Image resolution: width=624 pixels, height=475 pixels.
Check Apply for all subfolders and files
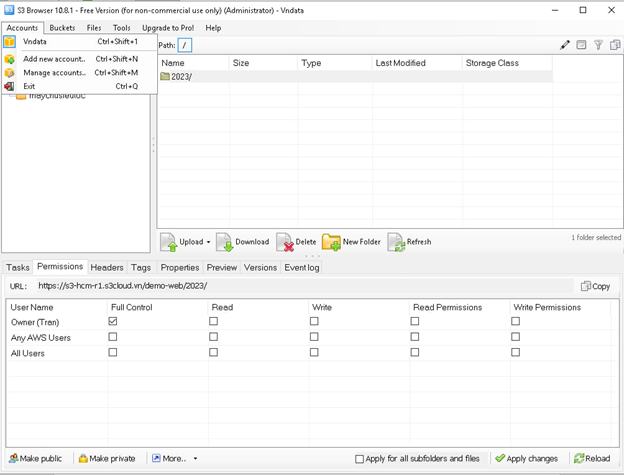tap(360, 459)
